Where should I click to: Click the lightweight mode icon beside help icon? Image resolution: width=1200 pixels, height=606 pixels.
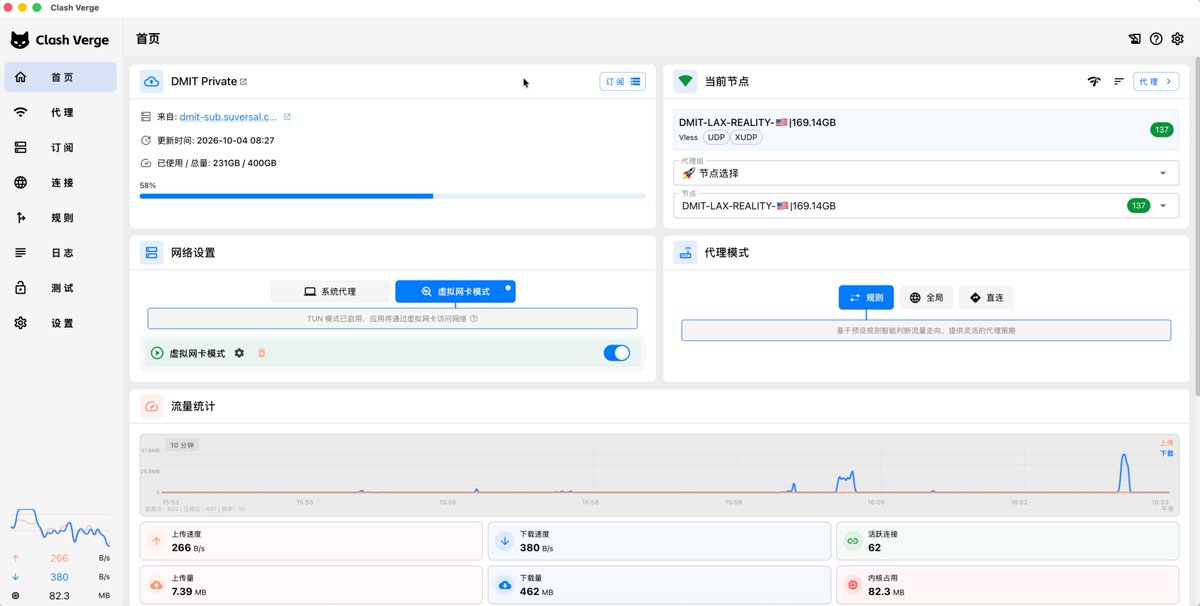click(1134, 39)
